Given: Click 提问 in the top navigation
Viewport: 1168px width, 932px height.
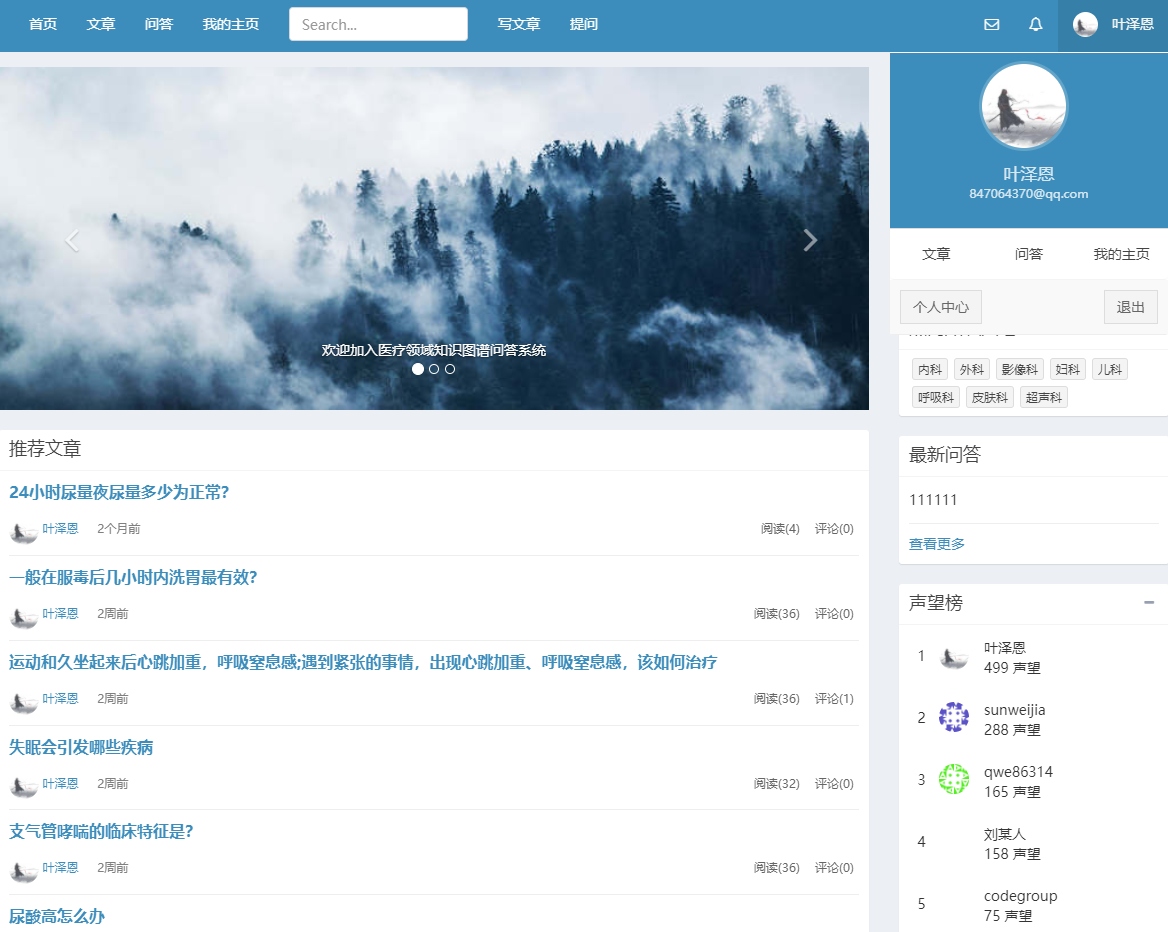Looking at the screenshot, I should pos(583,25).
